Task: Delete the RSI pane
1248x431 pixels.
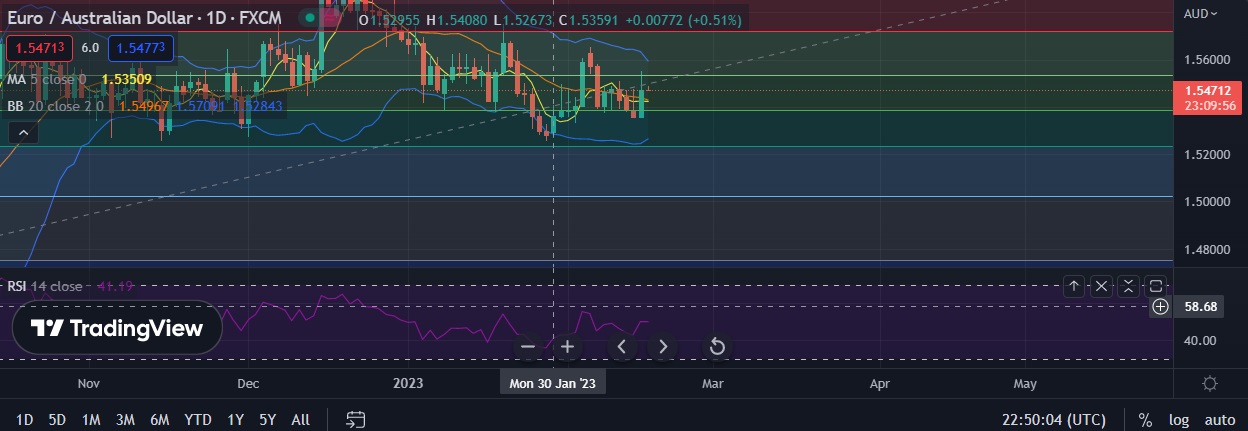Action: tap(1101, 287)
